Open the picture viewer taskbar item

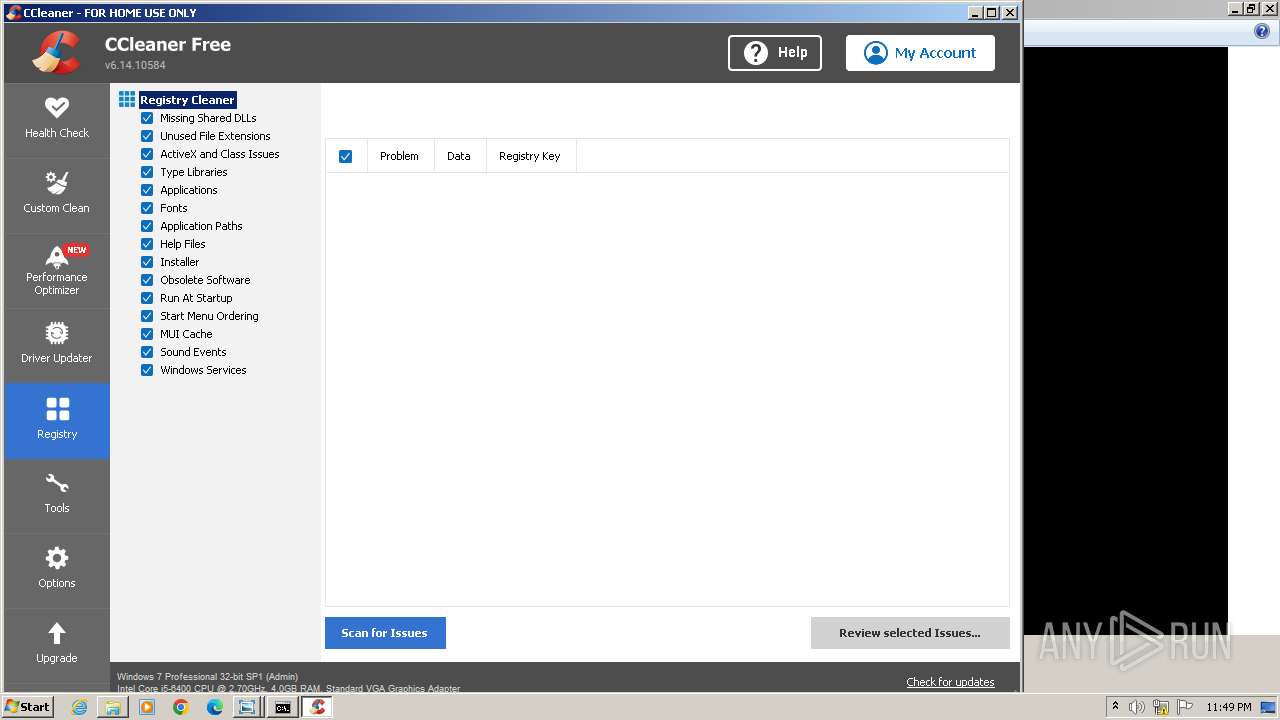(x=246, y=707)
